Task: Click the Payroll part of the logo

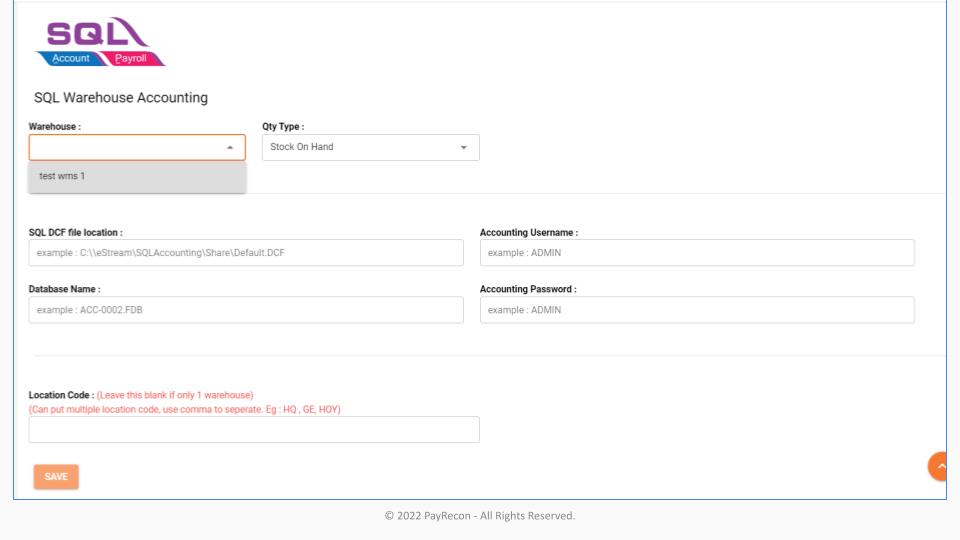Action: point(130,59)
